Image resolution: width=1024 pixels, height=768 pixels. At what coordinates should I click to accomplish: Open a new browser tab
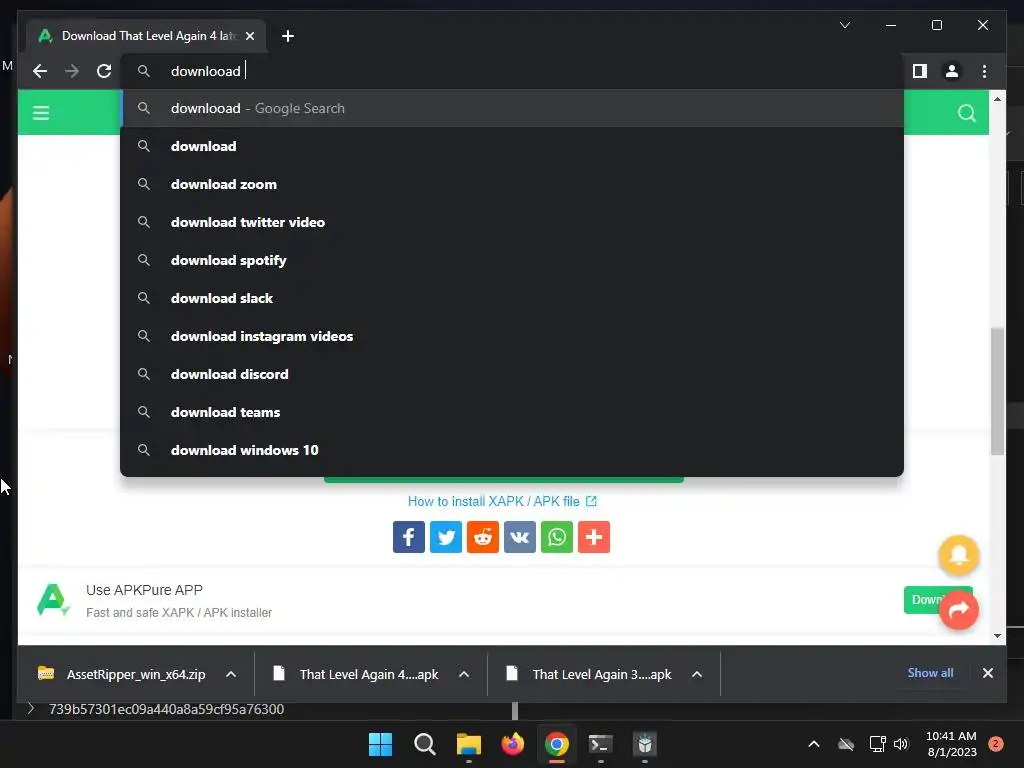pyautogui.click(x=287, y=36)
